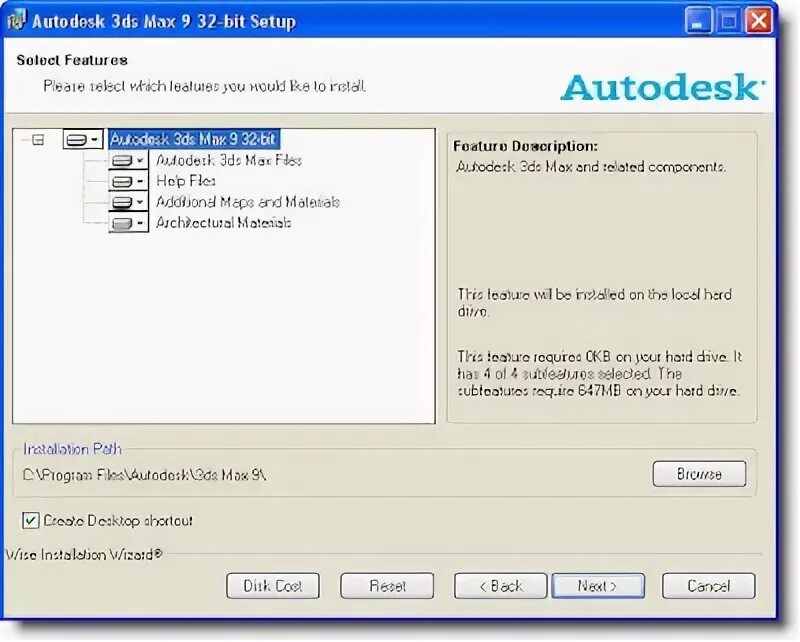Minimize the setup window
This screenshot has height=642, width=800.
point(697,21)
